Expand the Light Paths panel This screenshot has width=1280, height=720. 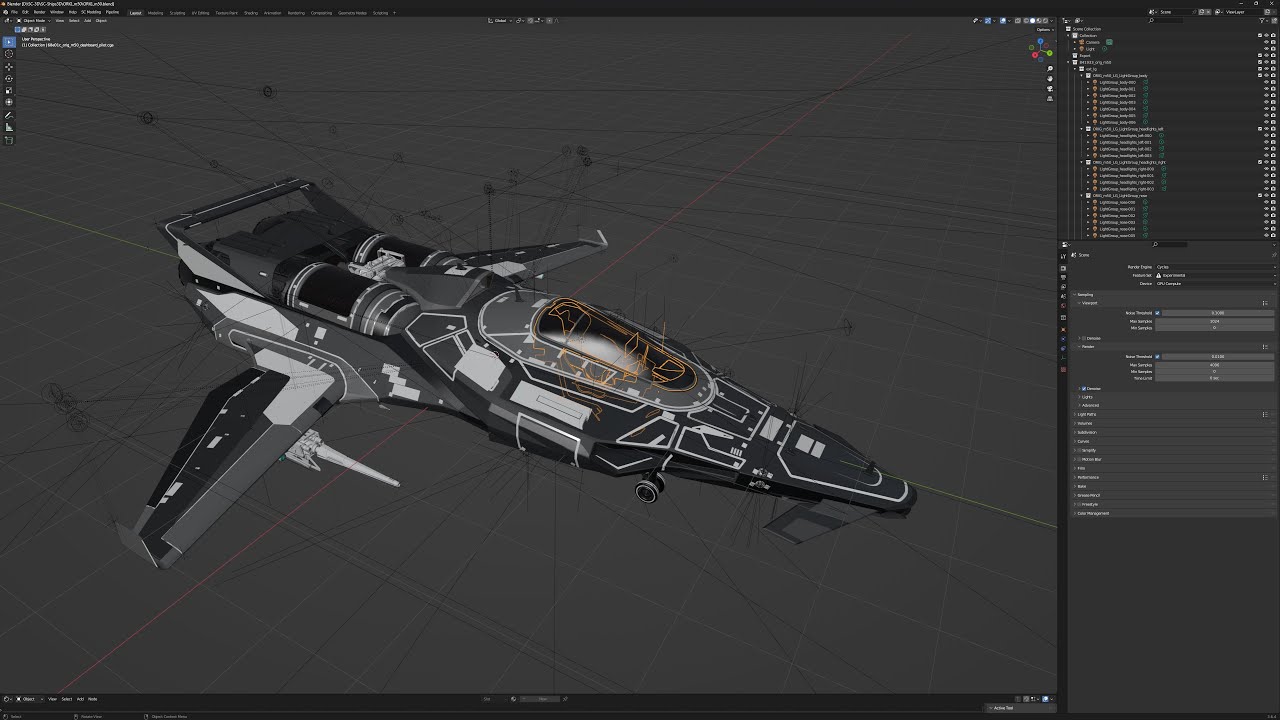pos(1088,414)
